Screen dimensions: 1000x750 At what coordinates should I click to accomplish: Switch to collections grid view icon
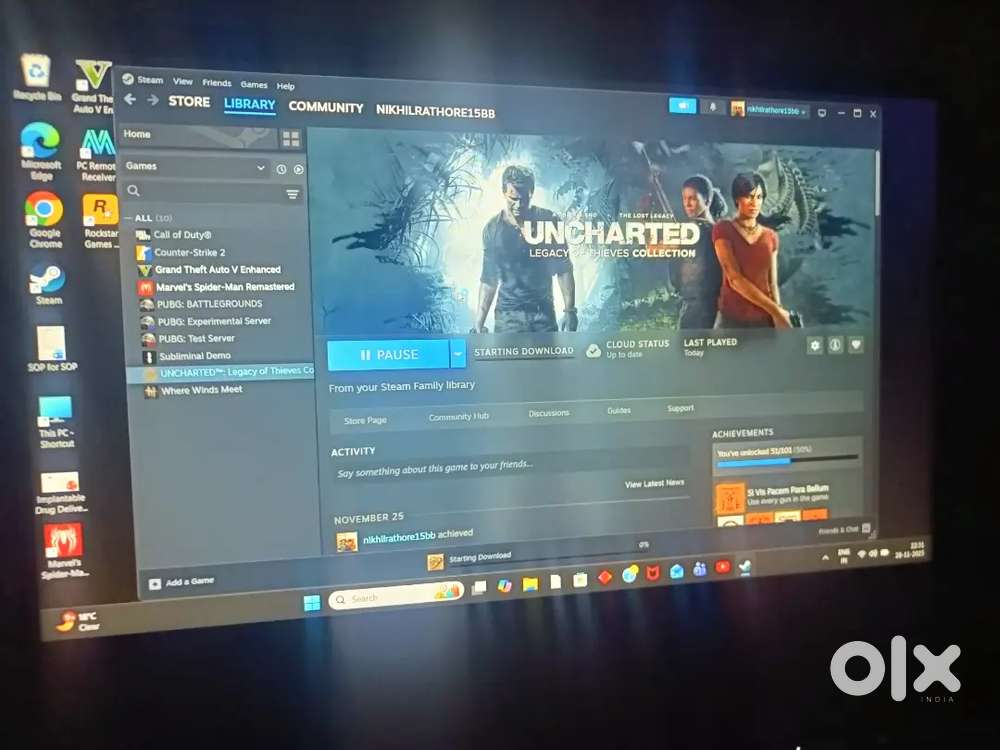click(x=291, y=138)
